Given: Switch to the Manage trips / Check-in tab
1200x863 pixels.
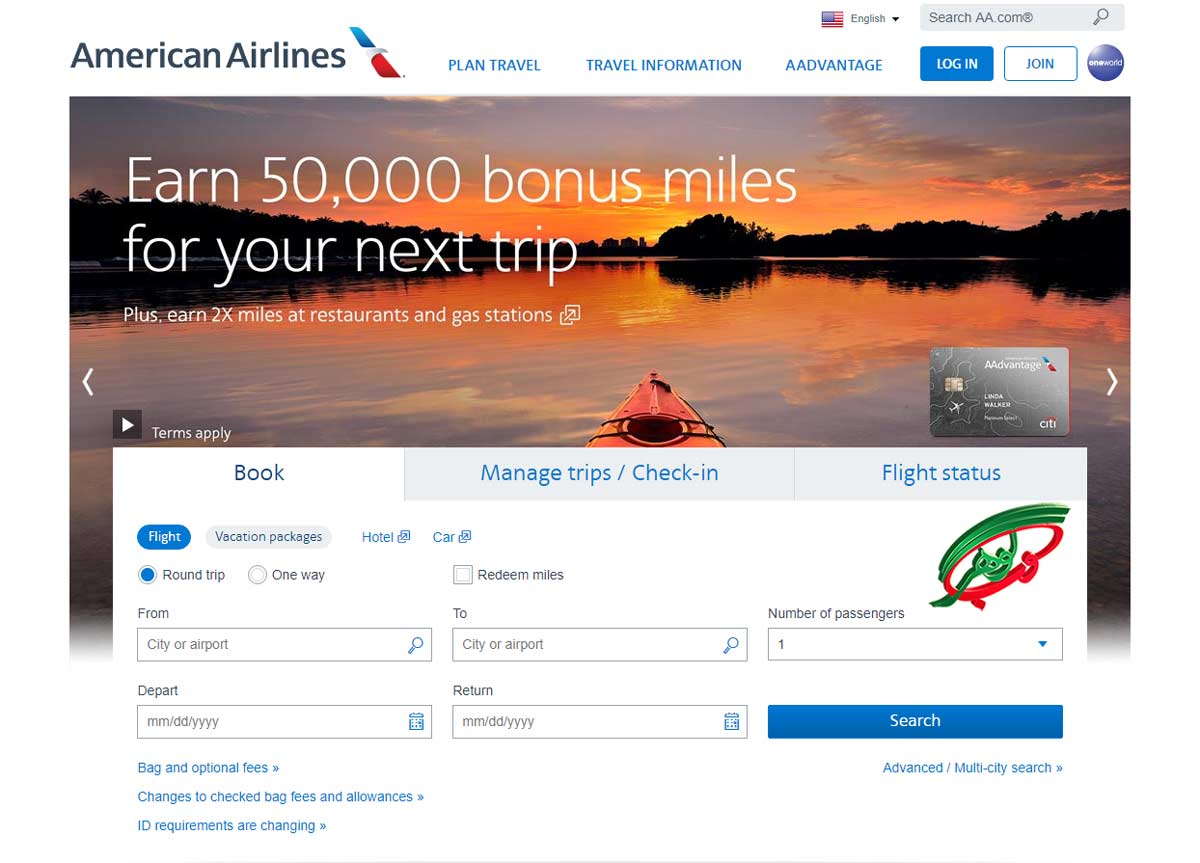Looking at the screenshot, I should (599, 473).
